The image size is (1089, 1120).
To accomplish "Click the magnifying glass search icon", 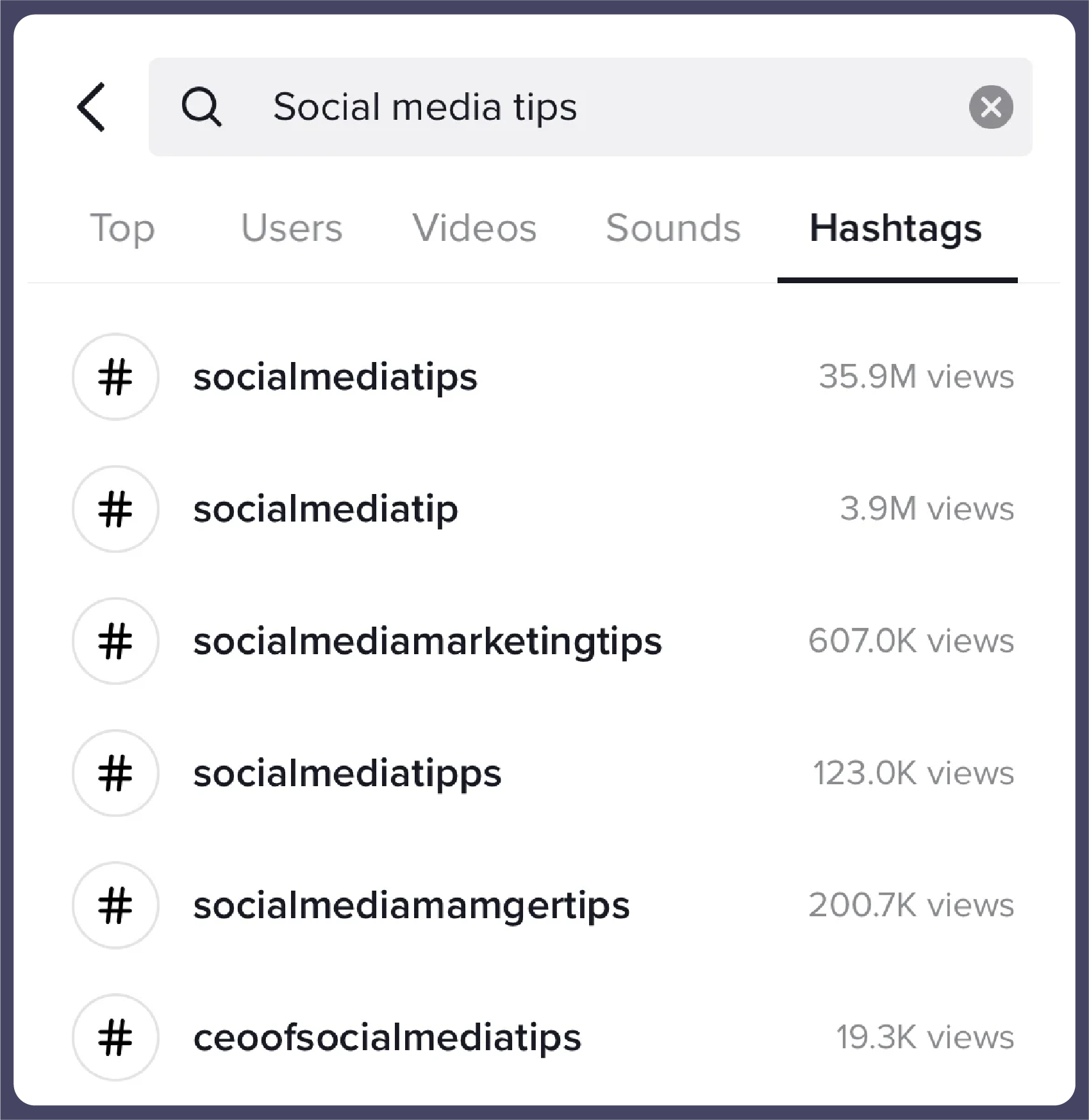I will click(x=201, y=107).
